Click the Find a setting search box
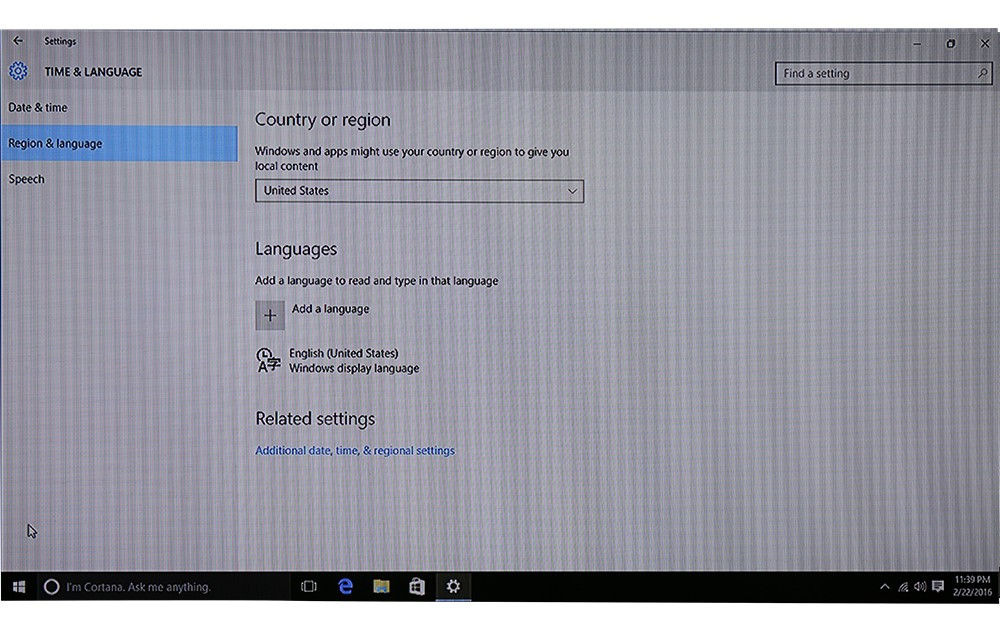 (x=870, y=74)
